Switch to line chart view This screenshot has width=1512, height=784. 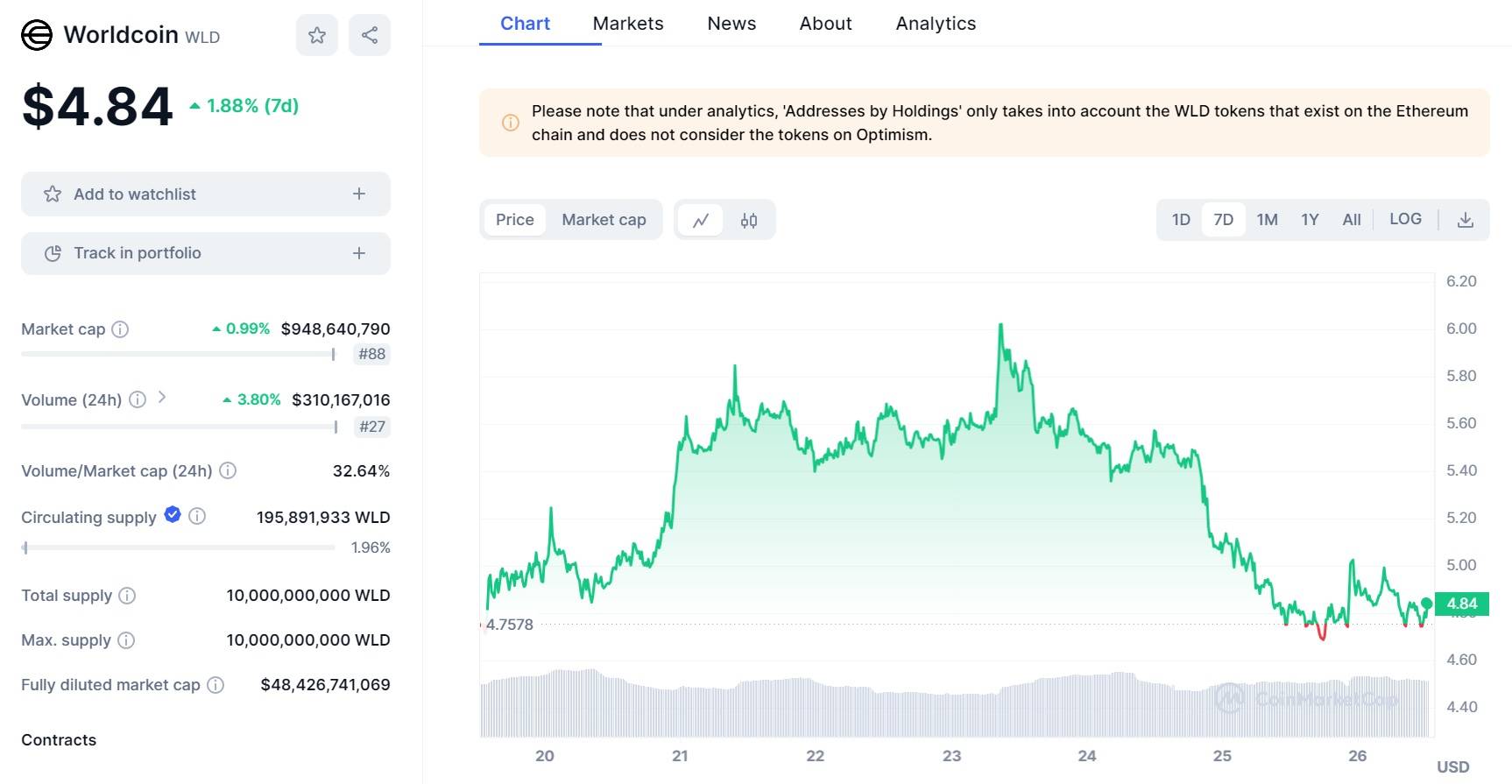coord(701,220)
